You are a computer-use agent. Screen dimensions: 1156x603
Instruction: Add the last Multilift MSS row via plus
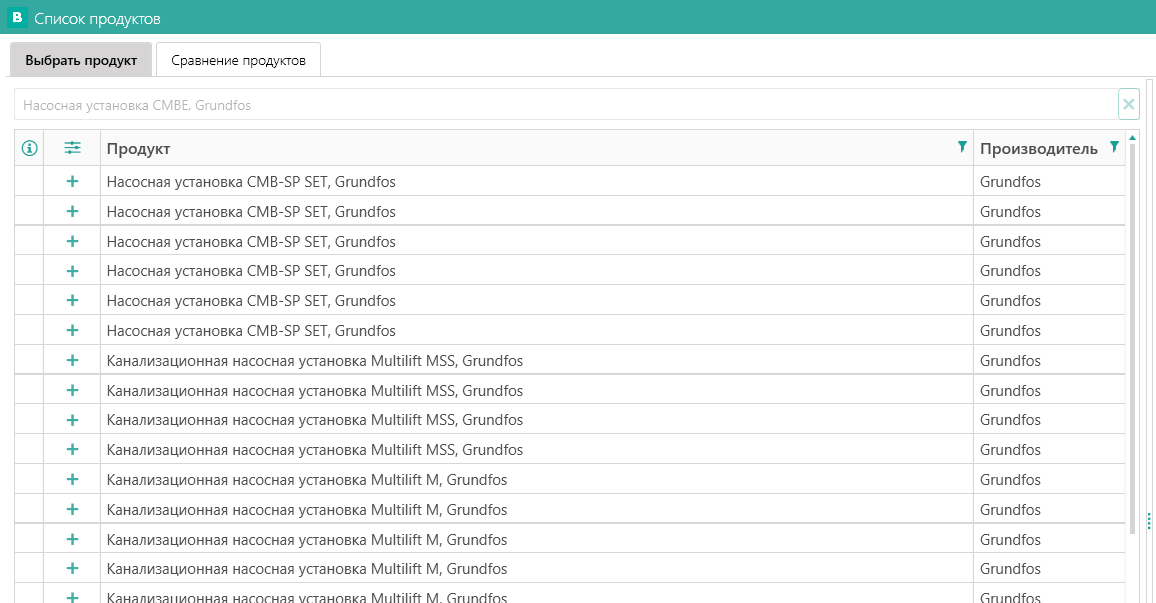click(x=72, y=450)
